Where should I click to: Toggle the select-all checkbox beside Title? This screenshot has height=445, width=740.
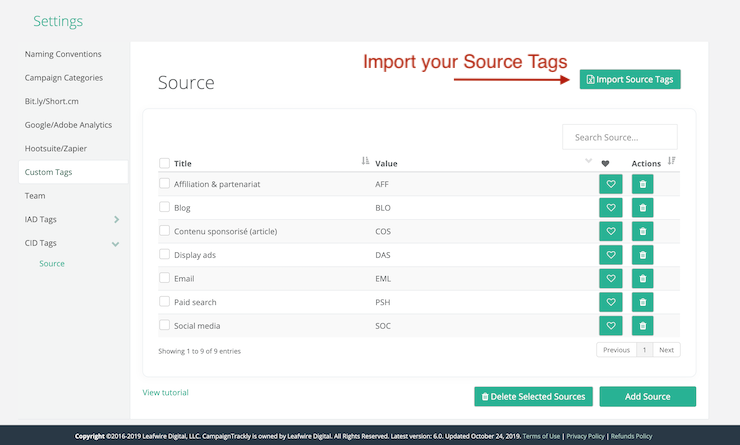(x=165, y=163)
